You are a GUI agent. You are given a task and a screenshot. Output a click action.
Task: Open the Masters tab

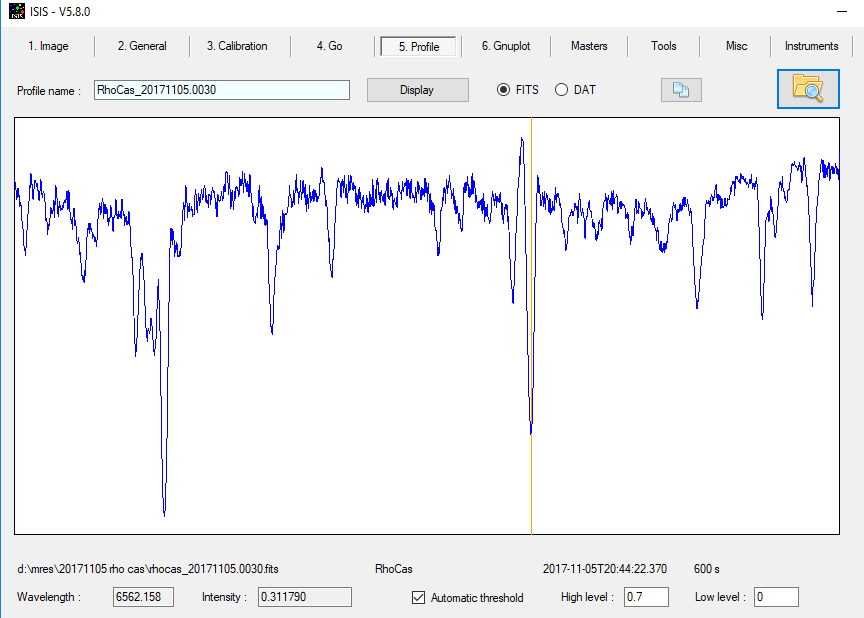coord(589,46)
